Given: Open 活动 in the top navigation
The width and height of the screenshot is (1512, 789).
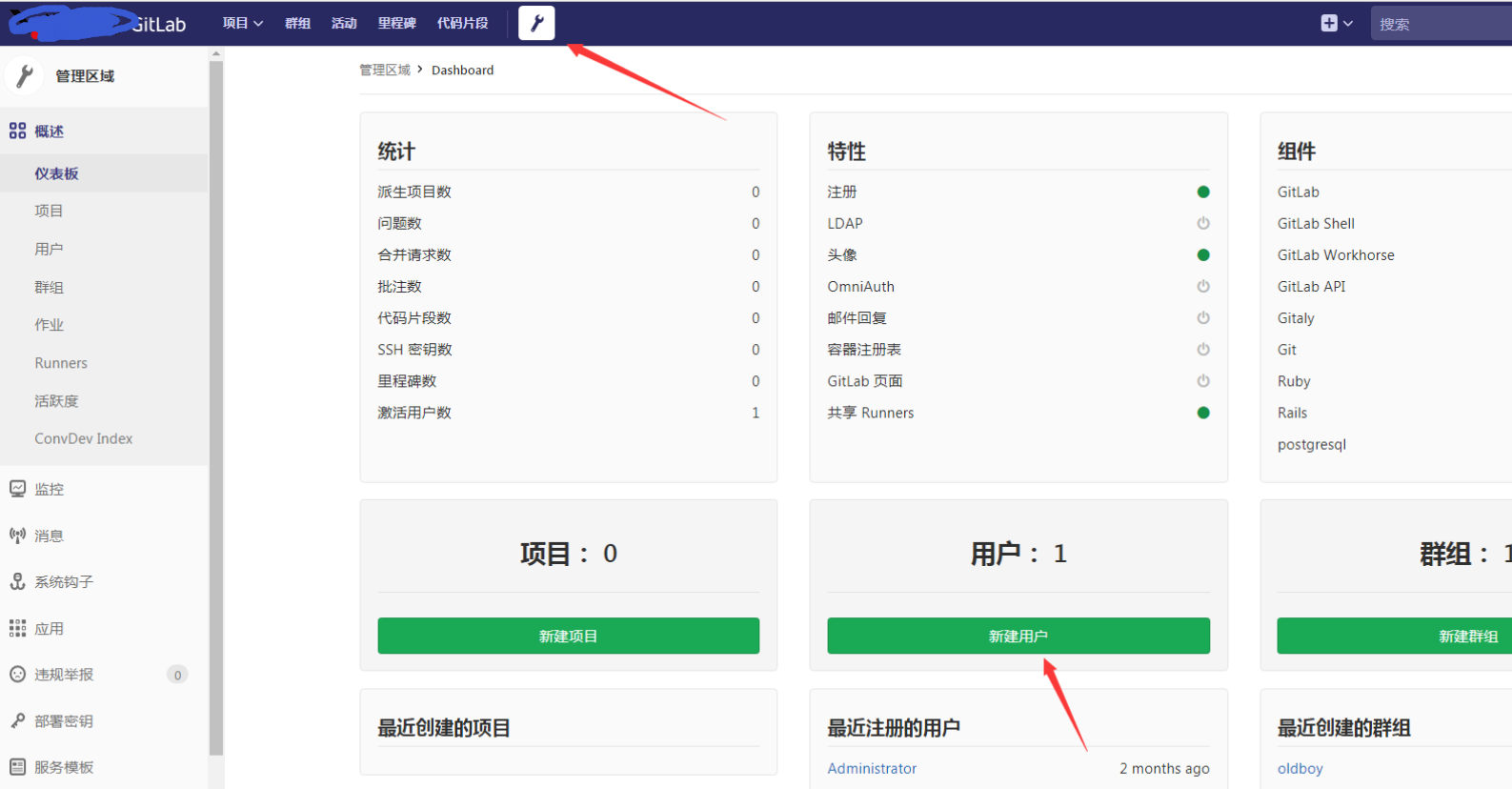Looking at the screenshot, I should point(344,23).
